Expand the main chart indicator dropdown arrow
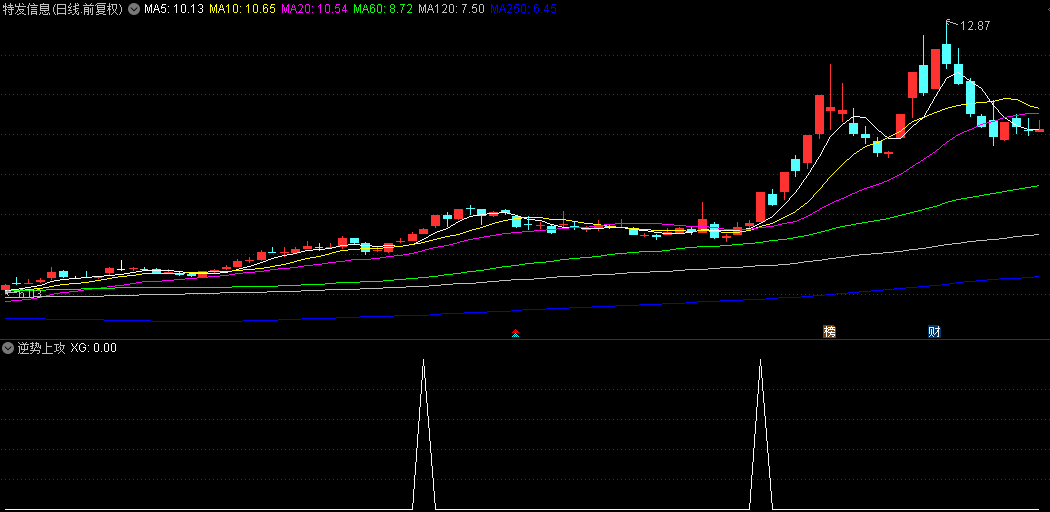 pos(134,9)
